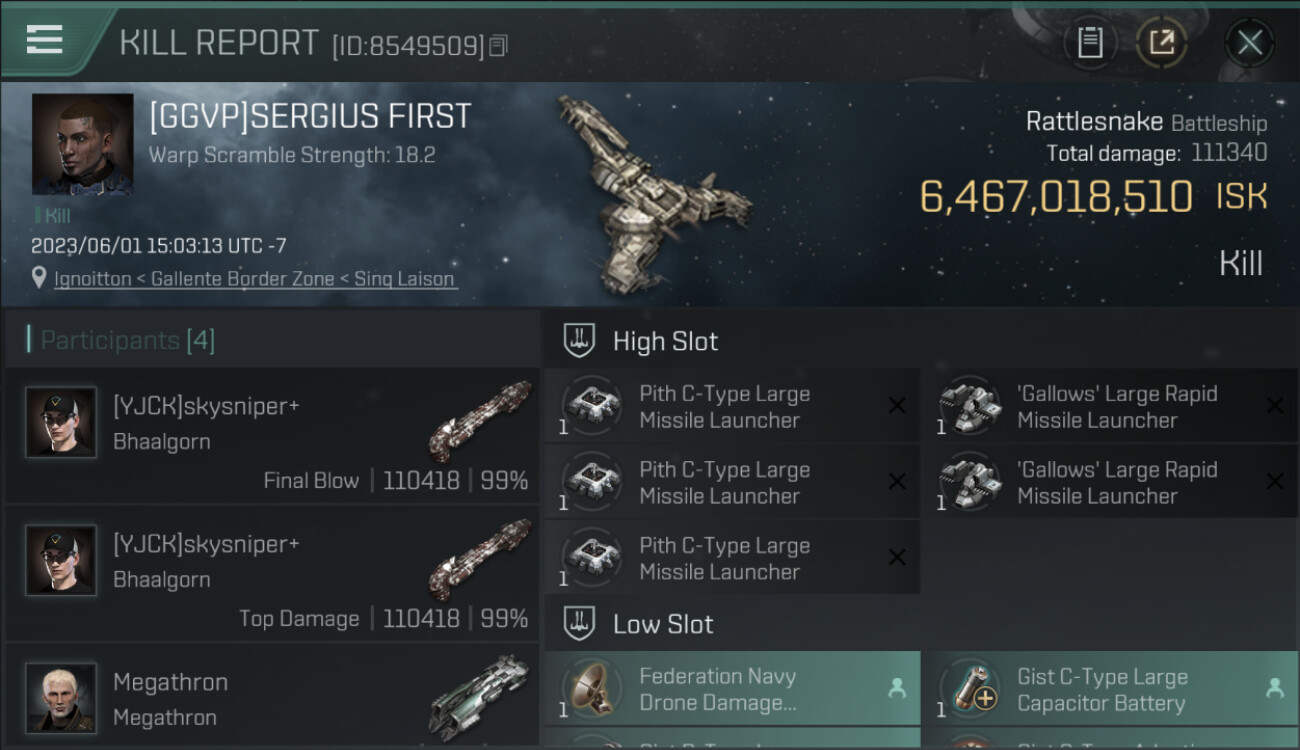The height and width of the screenshot is (750, 1300).
Task: Click the Federation Navy Drone Damage icon
Action: [x=592, y=688]
